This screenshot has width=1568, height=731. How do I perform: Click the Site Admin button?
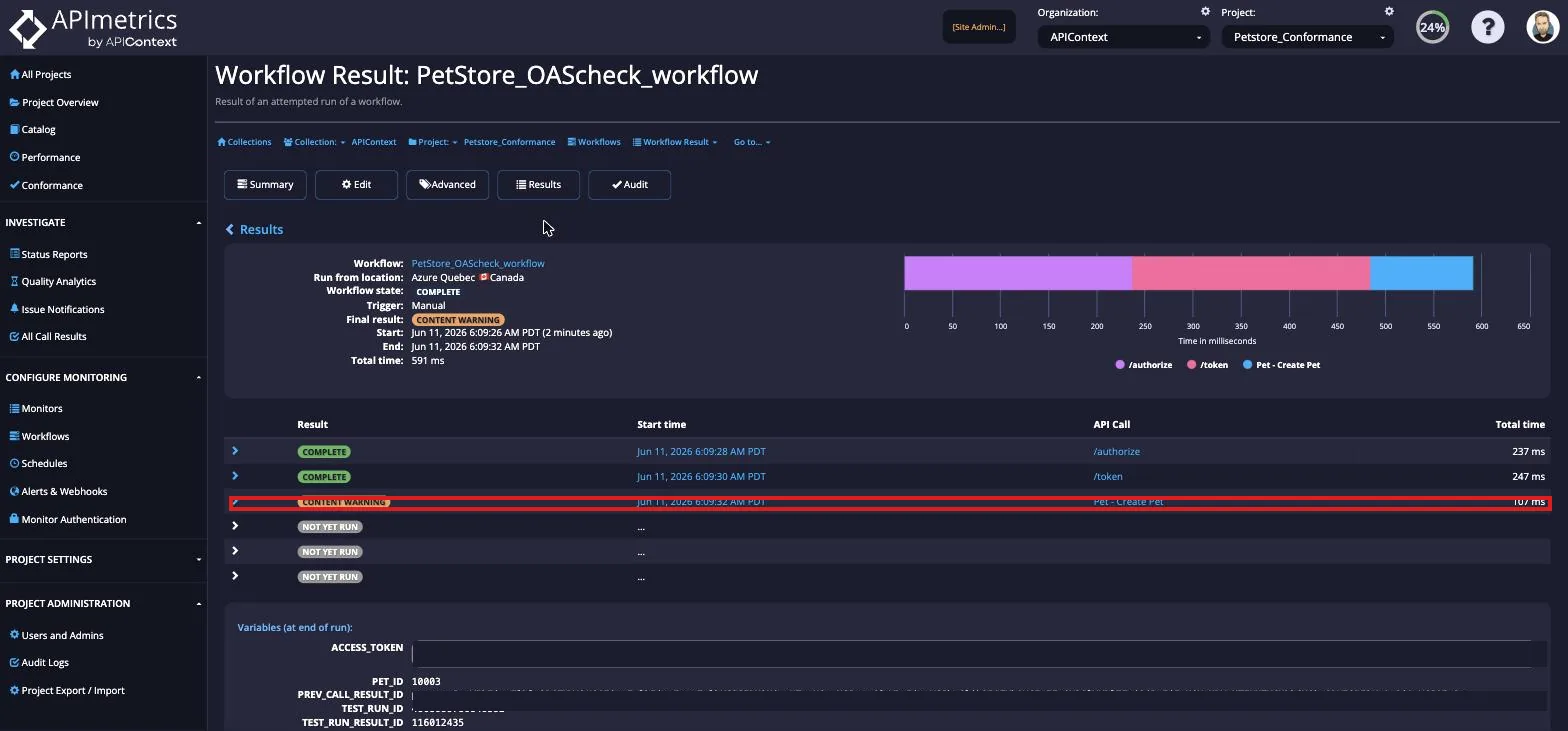(x=979, y=27)
